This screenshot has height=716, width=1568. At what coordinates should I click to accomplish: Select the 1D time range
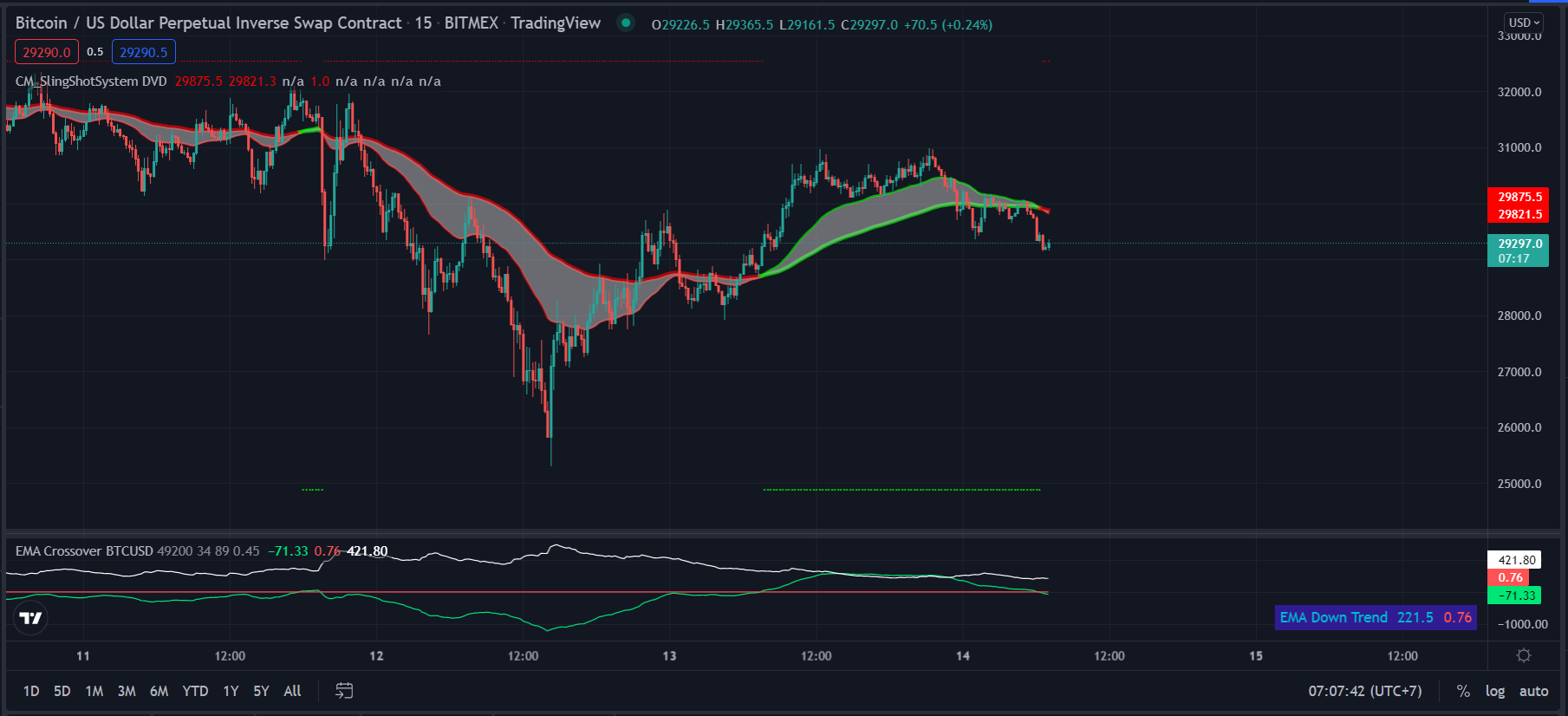[x=31, y=691]
